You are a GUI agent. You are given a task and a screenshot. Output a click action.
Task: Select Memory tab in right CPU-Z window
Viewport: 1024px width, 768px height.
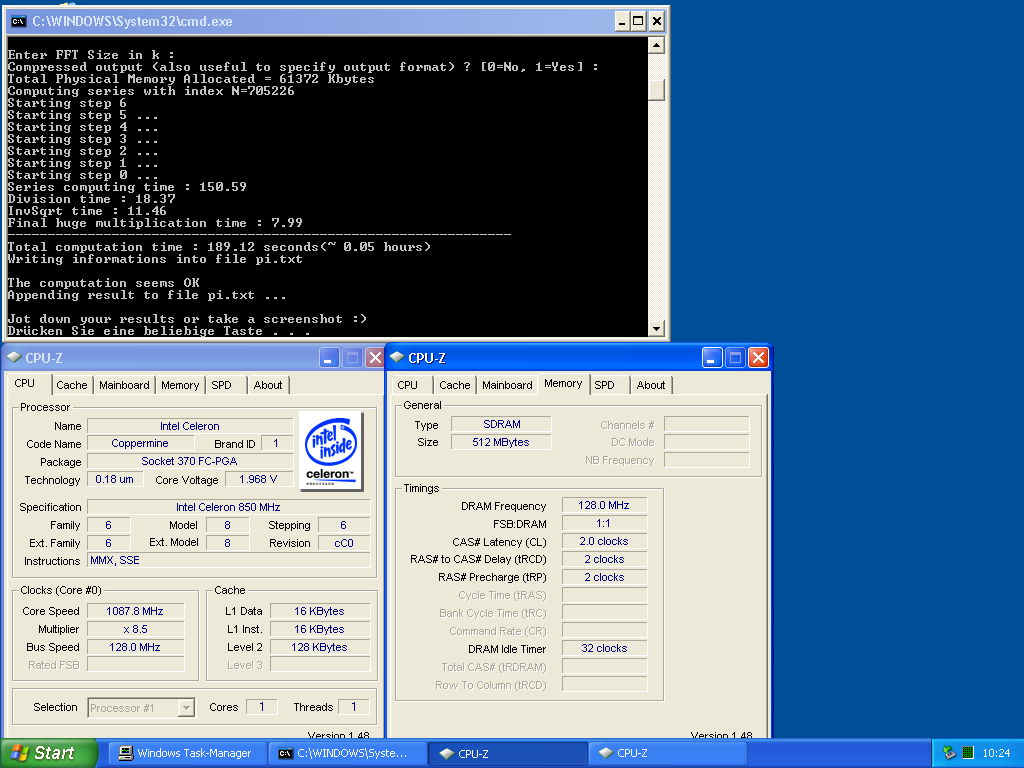click(563, 383)
